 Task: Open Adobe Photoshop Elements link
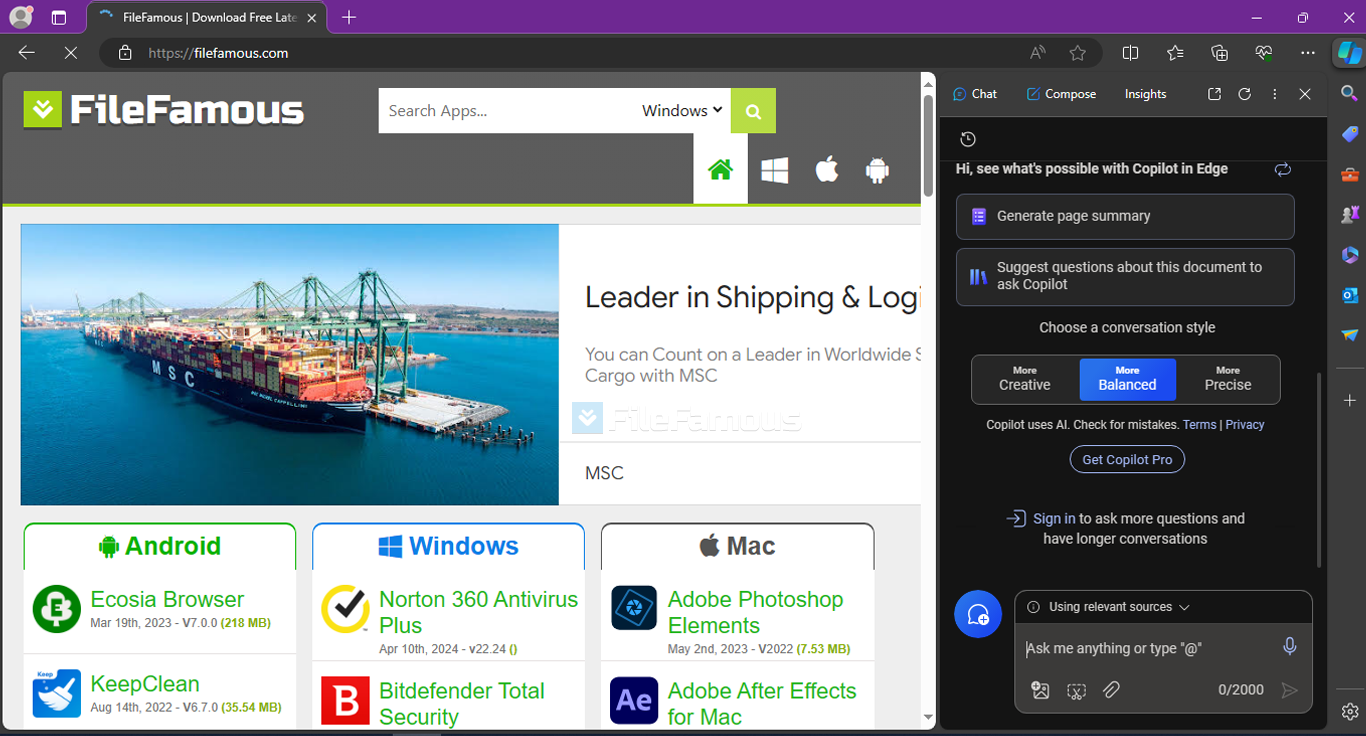755,612
